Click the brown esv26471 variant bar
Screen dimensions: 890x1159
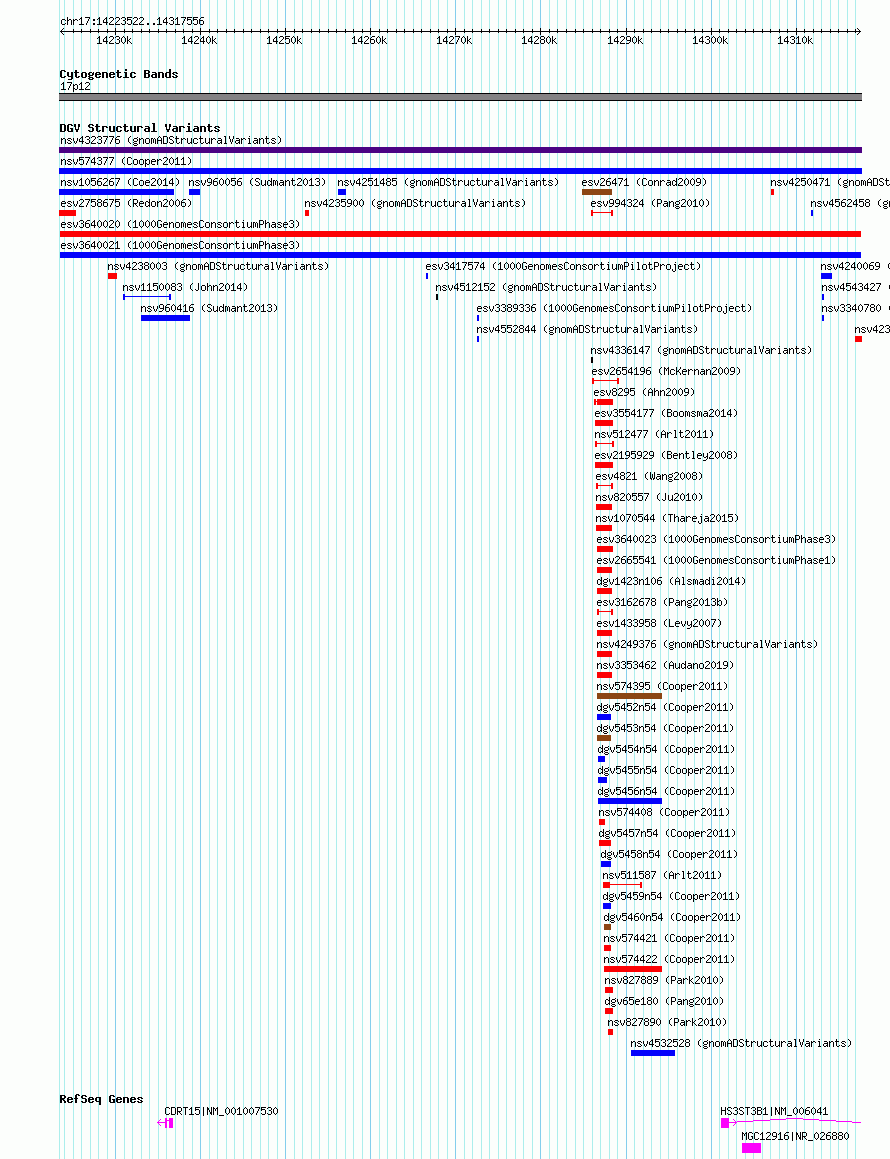coord(597,192)
